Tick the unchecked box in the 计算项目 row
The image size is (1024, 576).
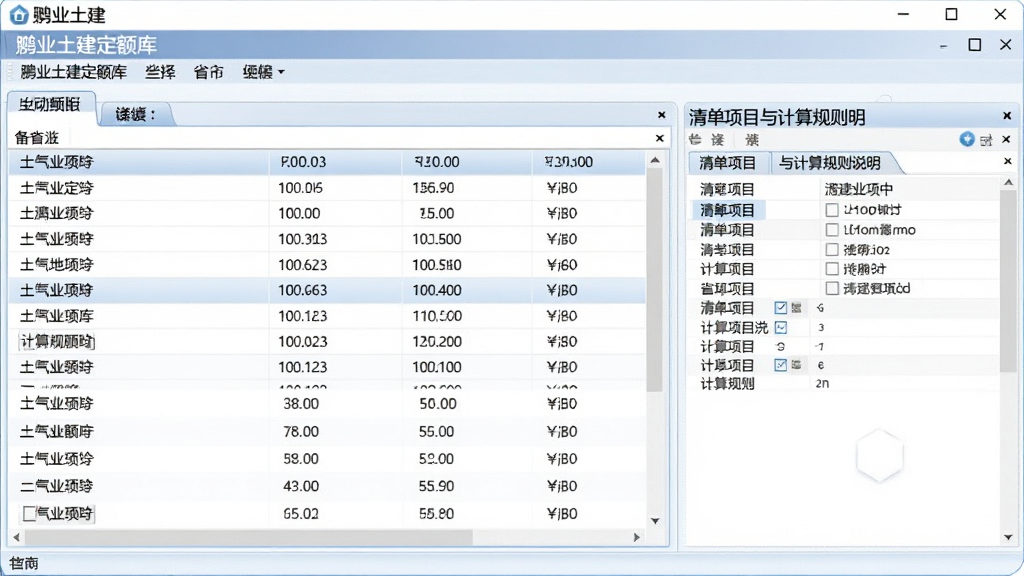832,268
